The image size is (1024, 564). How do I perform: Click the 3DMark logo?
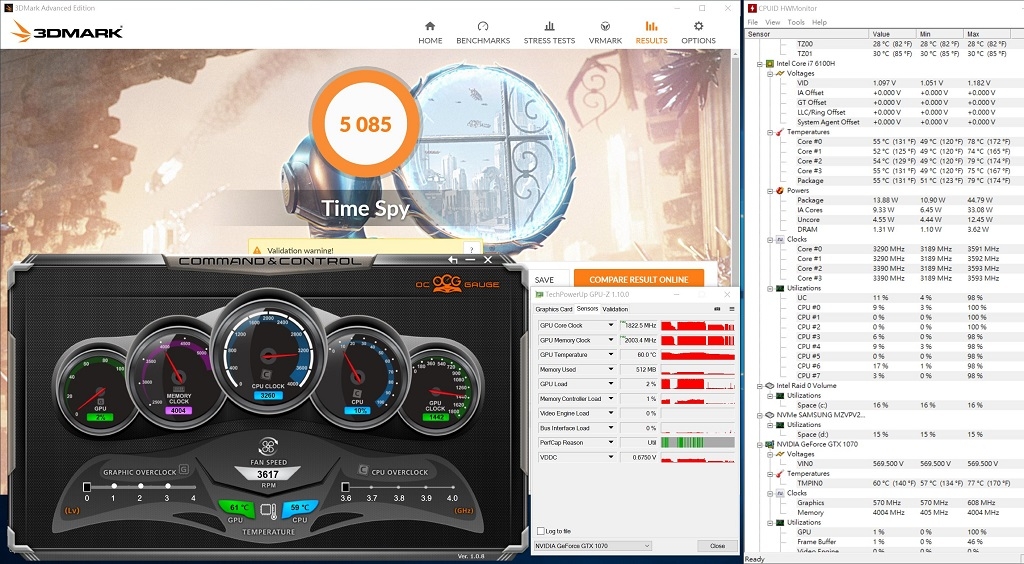(x=67, y=31)
